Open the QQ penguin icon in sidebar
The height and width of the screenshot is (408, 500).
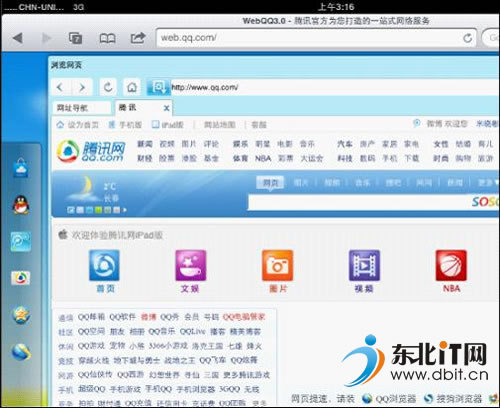21,204
